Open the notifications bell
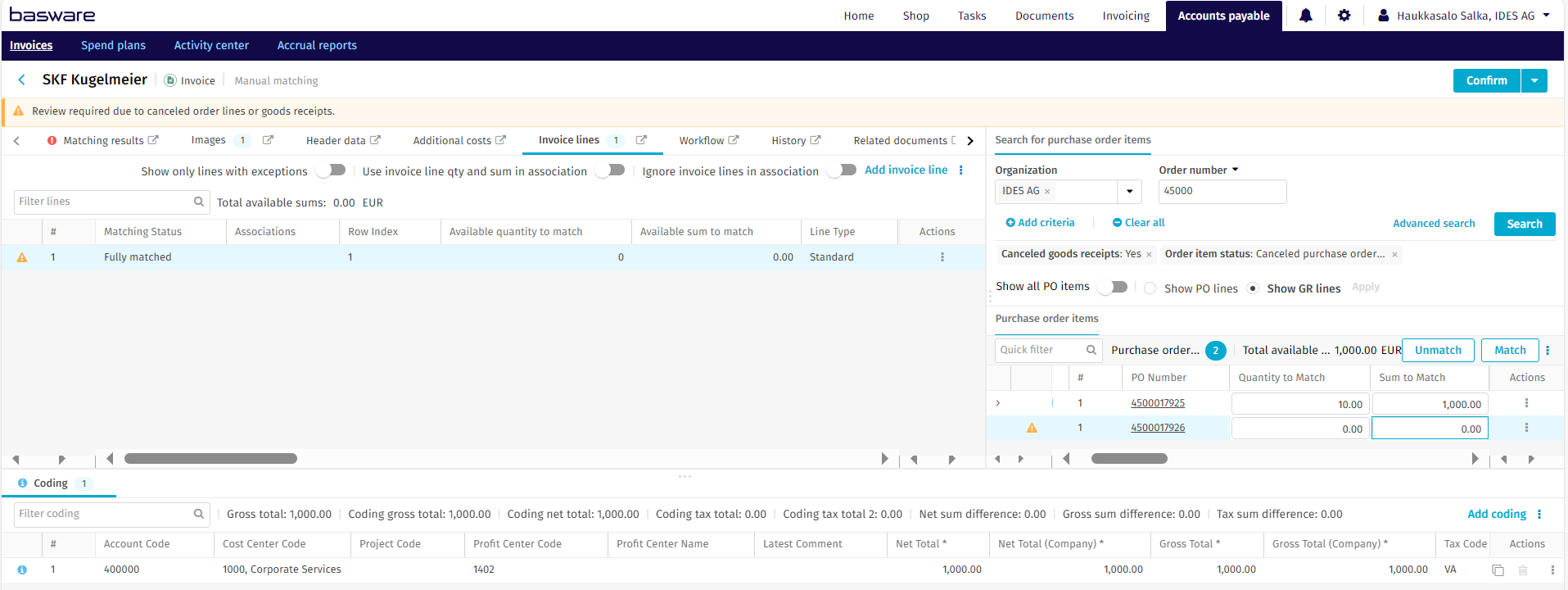Image resolution: width=1568 pixels, height=590 pixels. pyautogui.click(x=1306, y=16)
